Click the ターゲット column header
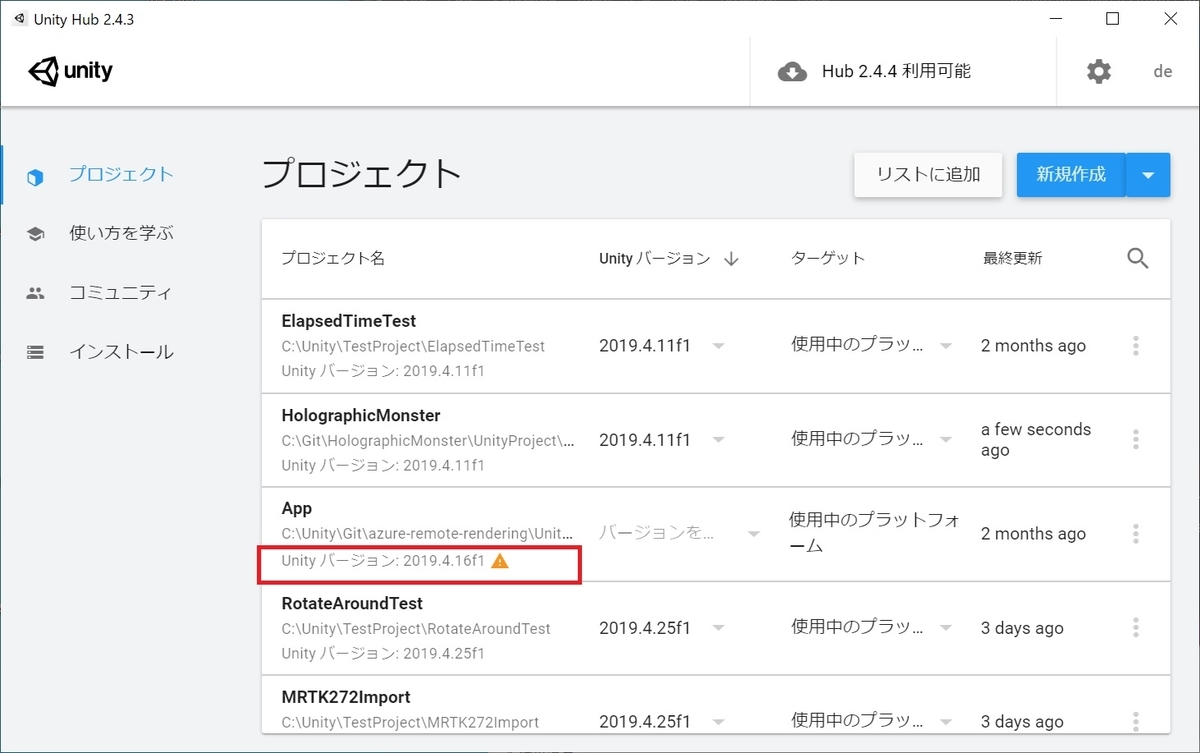This screenshot has width=1200, height=753. coord(828,258)
